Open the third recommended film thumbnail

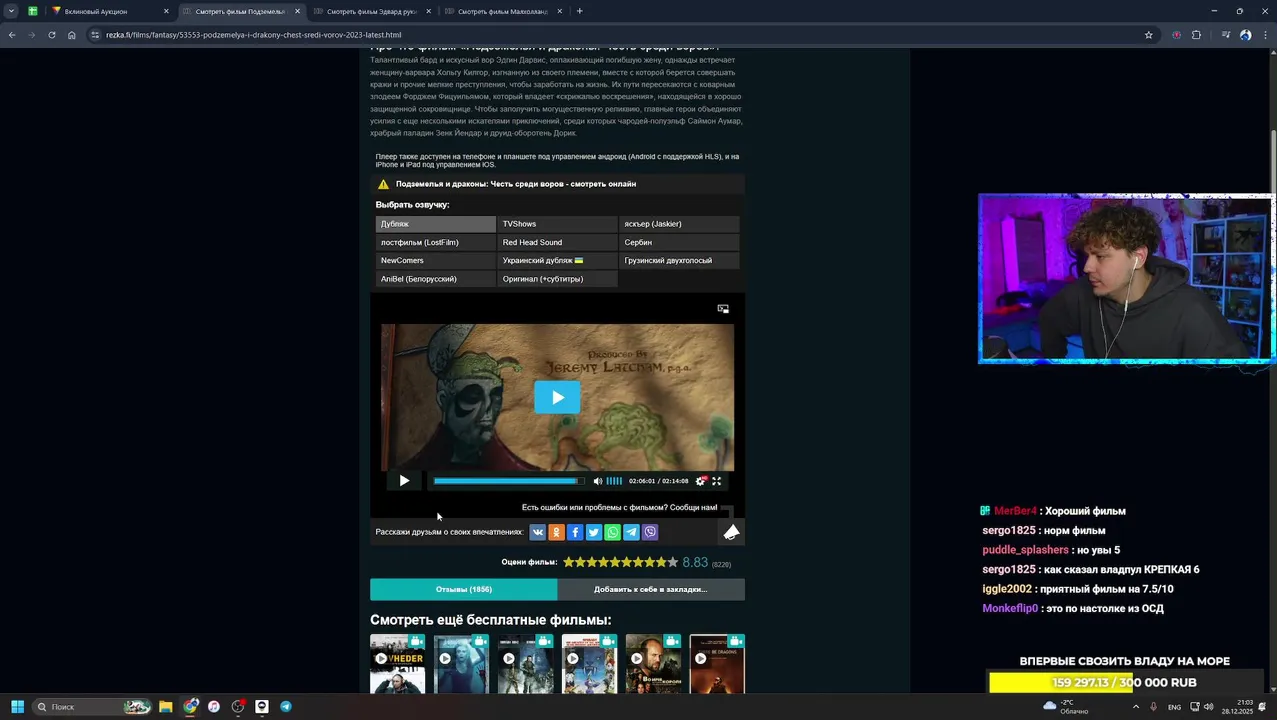pyautogui.click(x=526, y=664)
